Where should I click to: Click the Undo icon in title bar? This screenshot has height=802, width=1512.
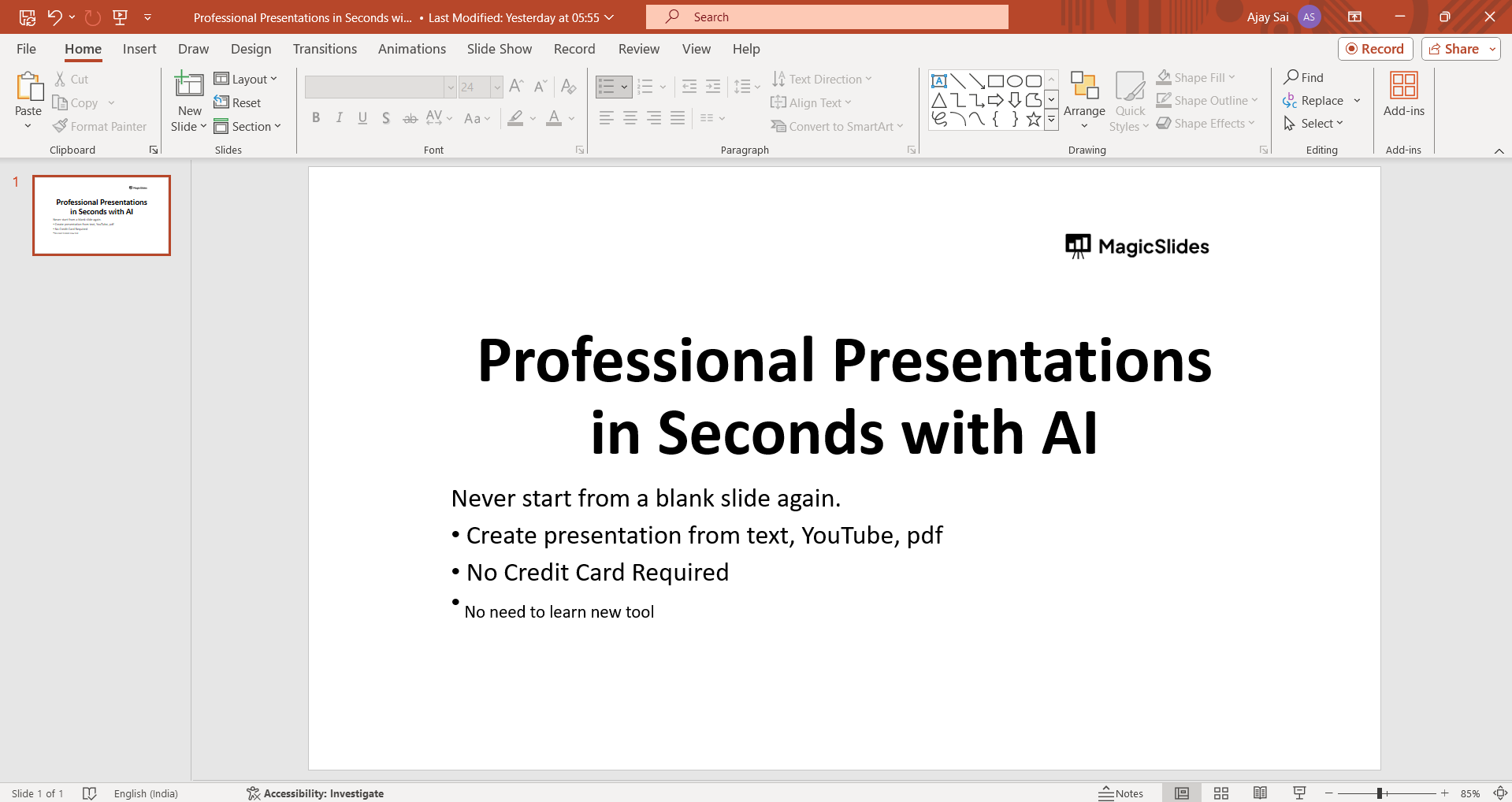click(x=54, y=17)
